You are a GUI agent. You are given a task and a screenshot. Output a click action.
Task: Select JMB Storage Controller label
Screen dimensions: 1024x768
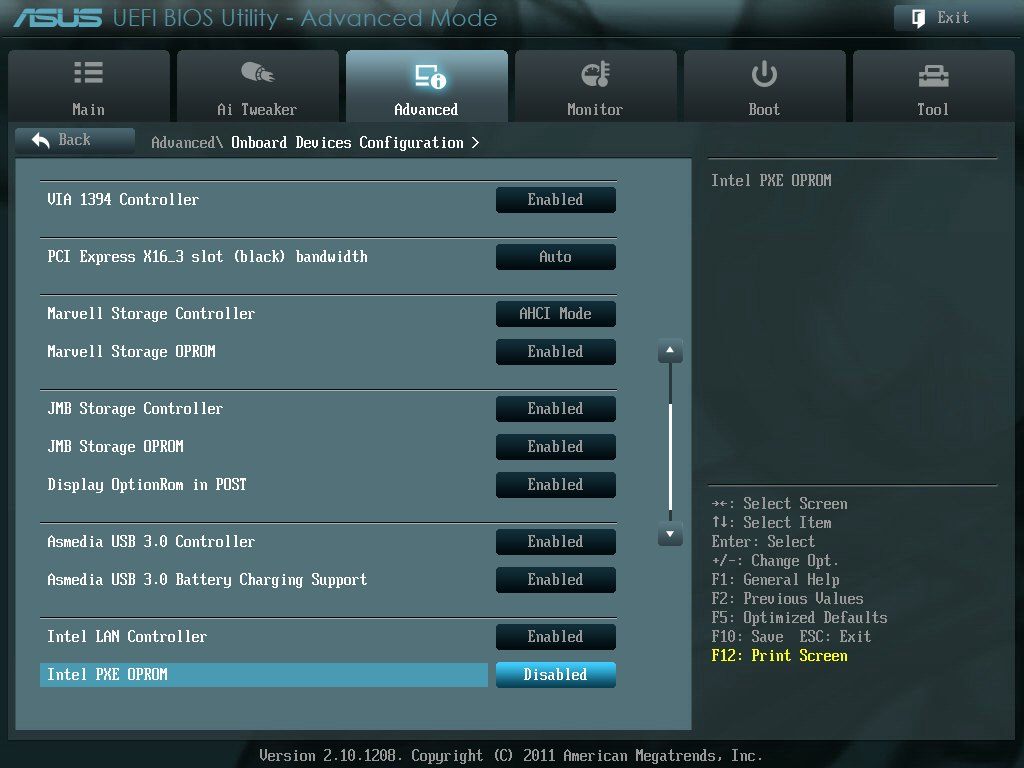click(135, 409)
